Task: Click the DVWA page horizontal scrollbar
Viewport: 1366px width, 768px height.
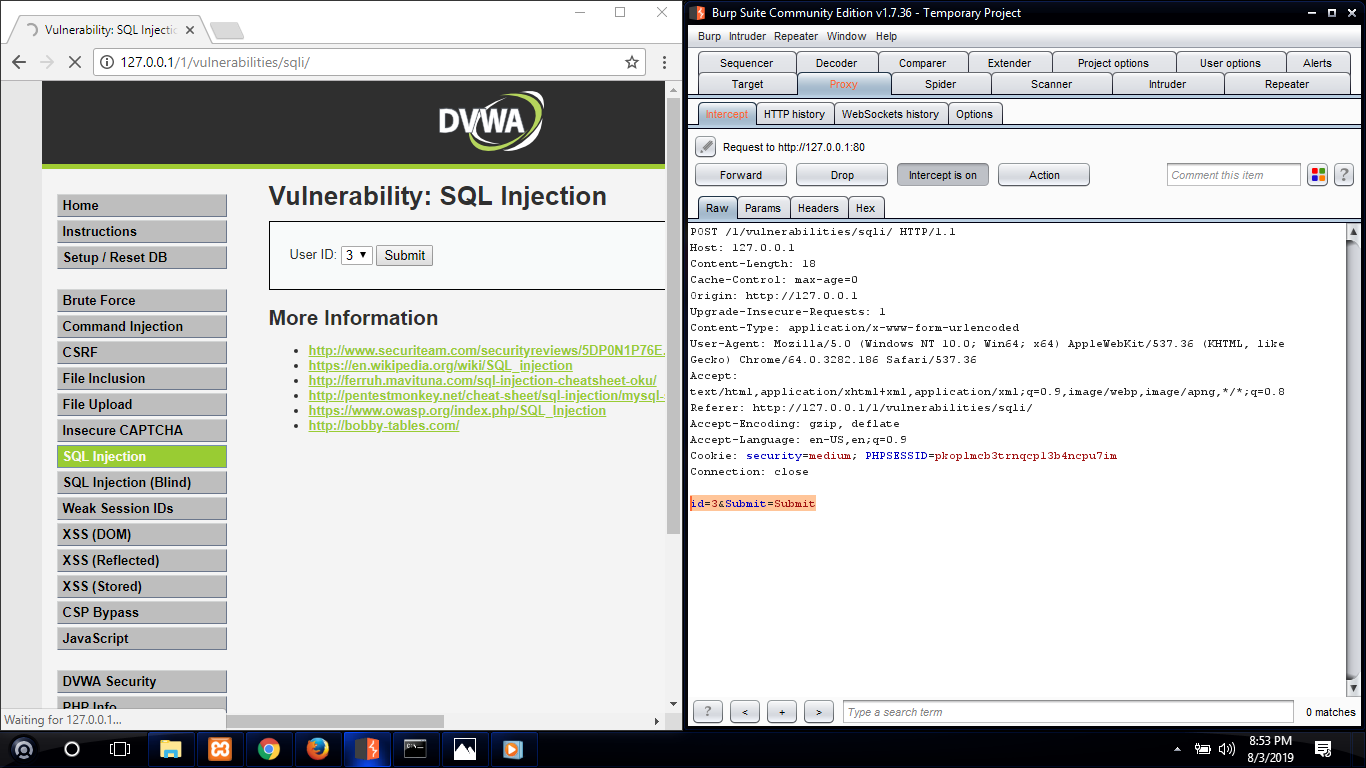Action: [335, 721]
